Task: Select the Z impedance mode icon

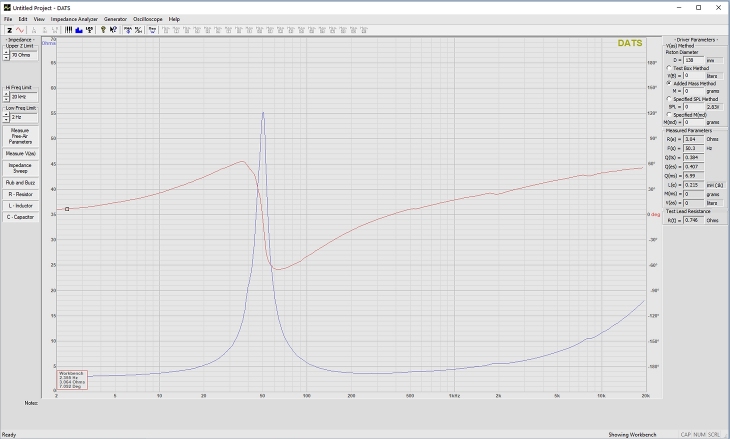Action: (x=8, y=29)
